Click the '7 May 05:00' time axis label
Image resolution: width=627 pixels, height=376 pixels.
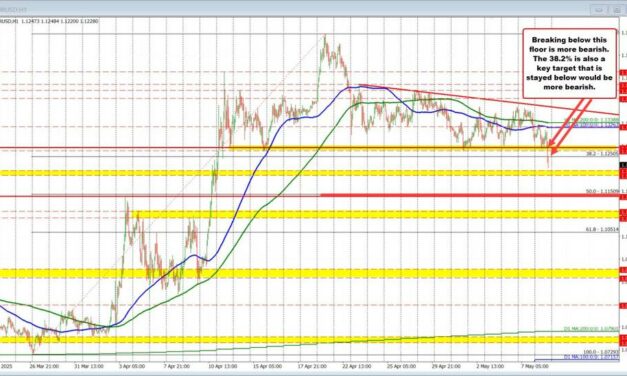535,366
